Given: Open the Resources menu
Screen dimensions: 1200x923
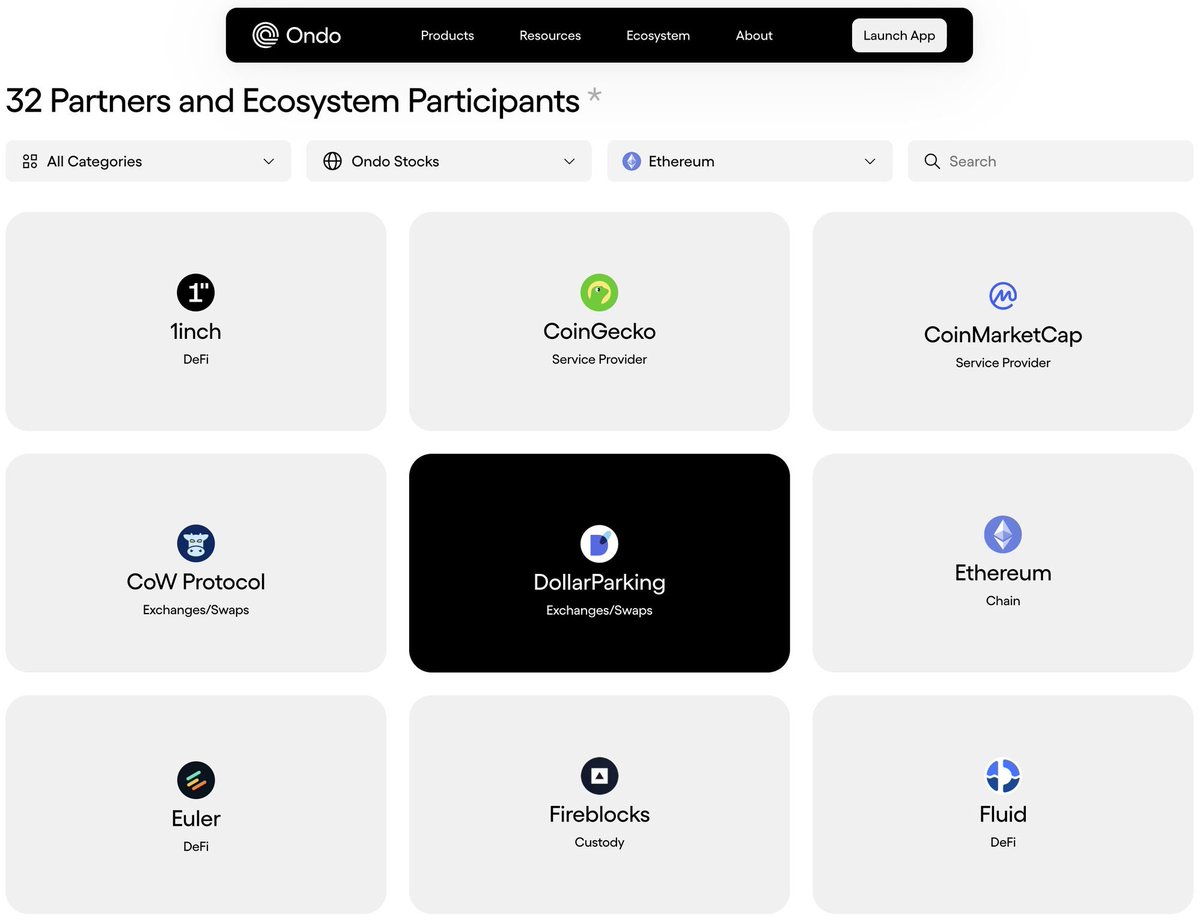Looking at the screenshot, I should pyautogui.click(x=550, y=35).
